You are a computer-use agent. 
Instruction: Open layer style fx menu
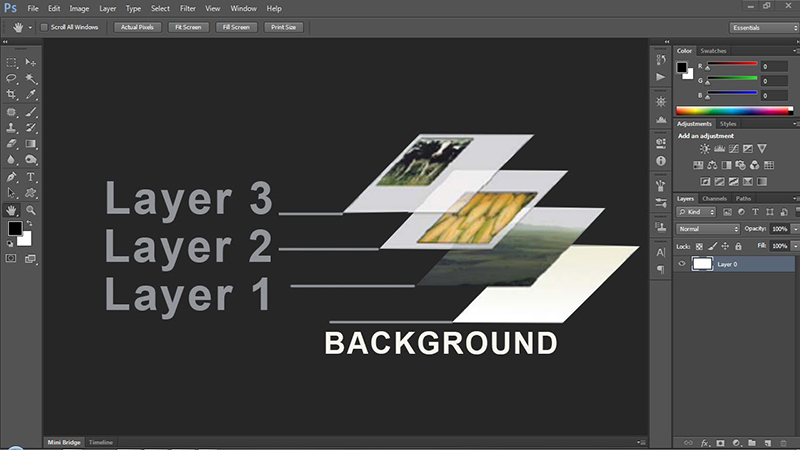[x=705, y=443]
